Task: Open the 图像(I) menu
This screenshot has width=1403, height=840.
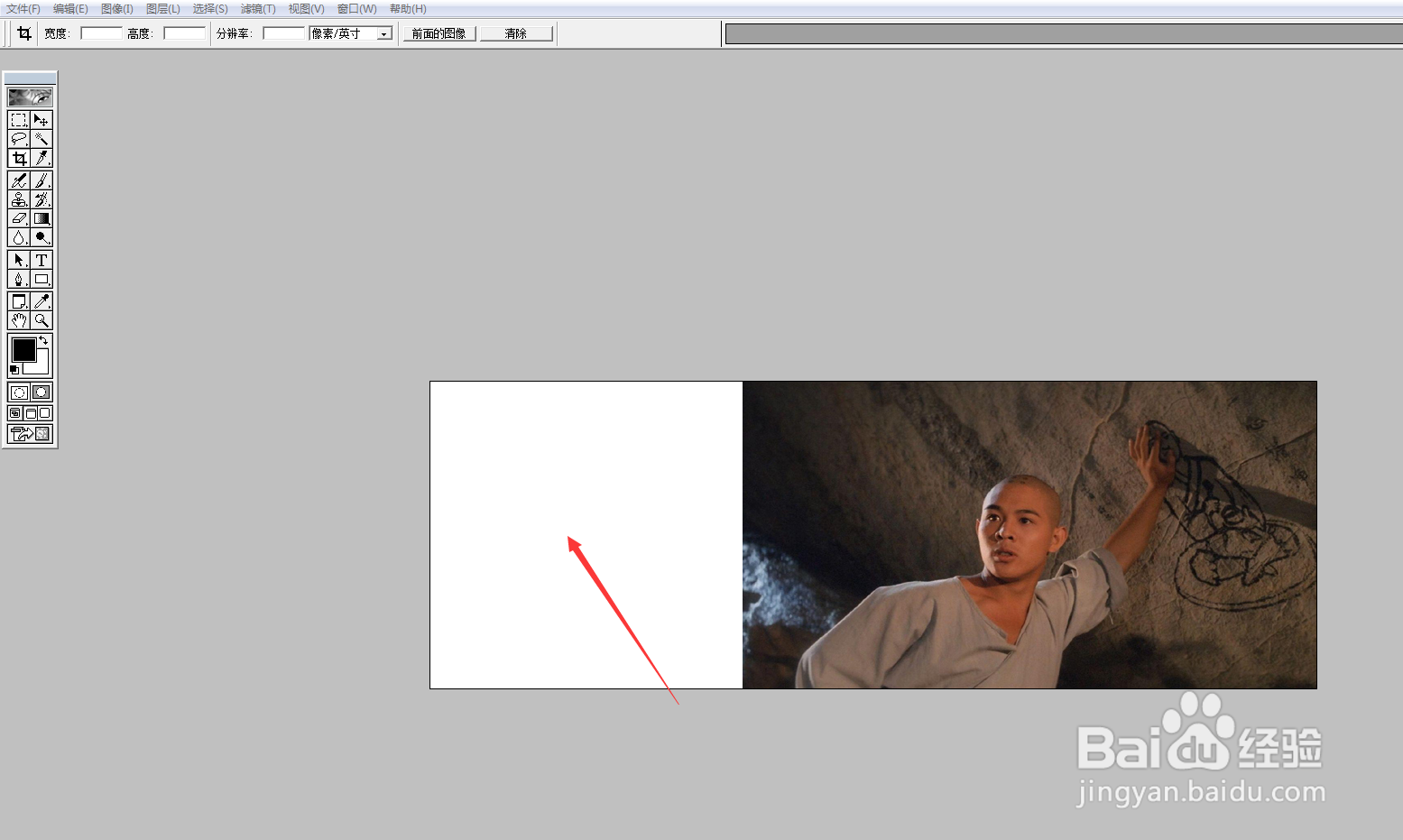Action: click(x=117, y=9)
